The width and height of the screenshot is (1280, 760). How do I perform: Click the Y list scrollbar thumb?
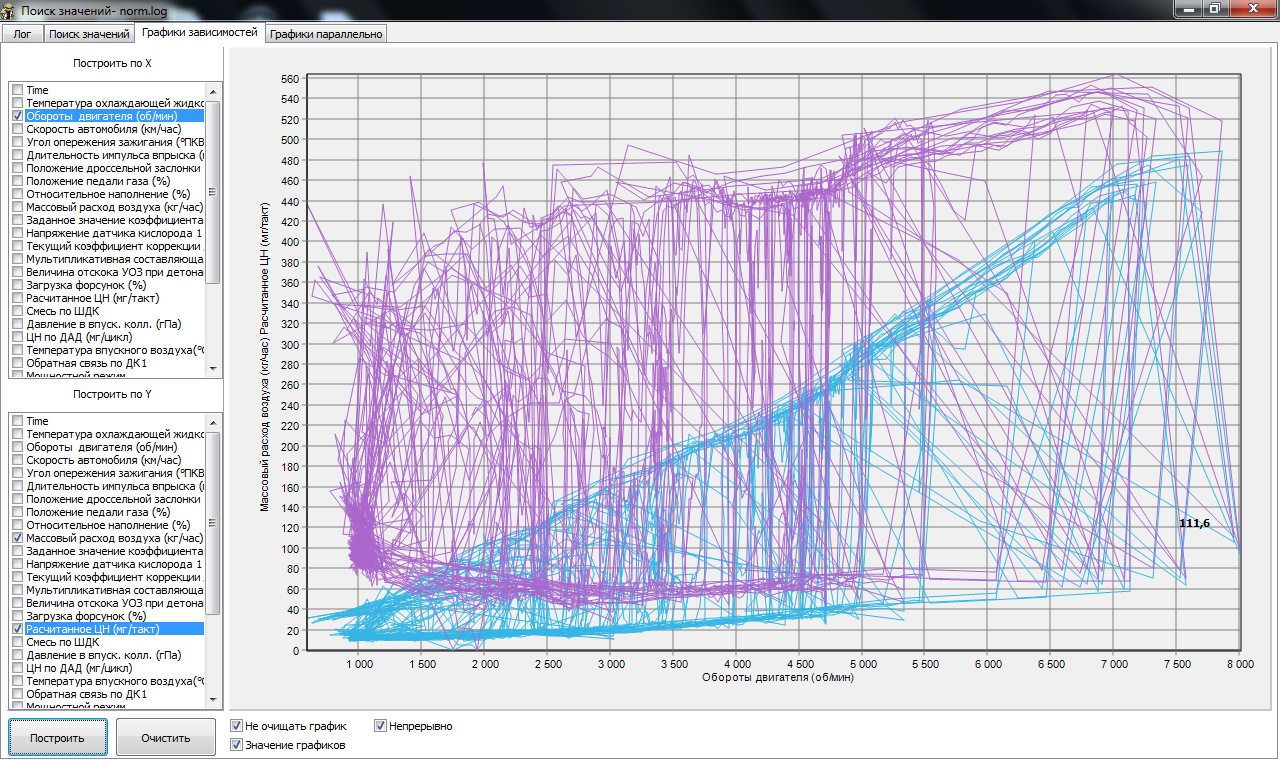point(213,520)
